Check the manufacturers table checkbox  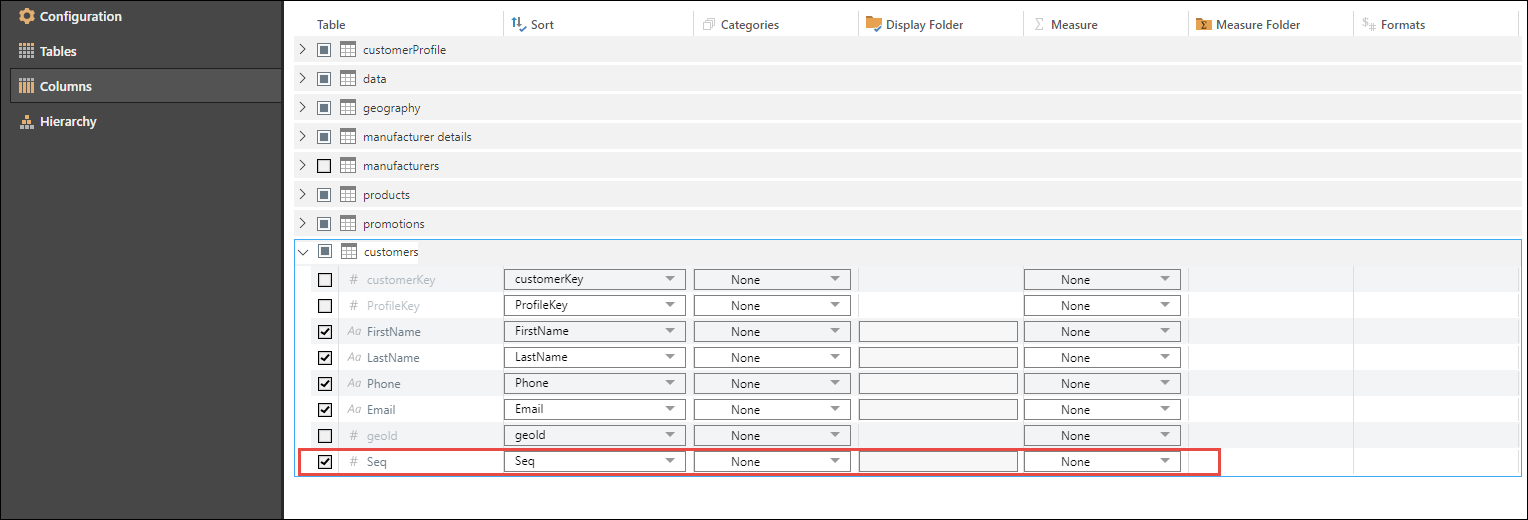324,166
